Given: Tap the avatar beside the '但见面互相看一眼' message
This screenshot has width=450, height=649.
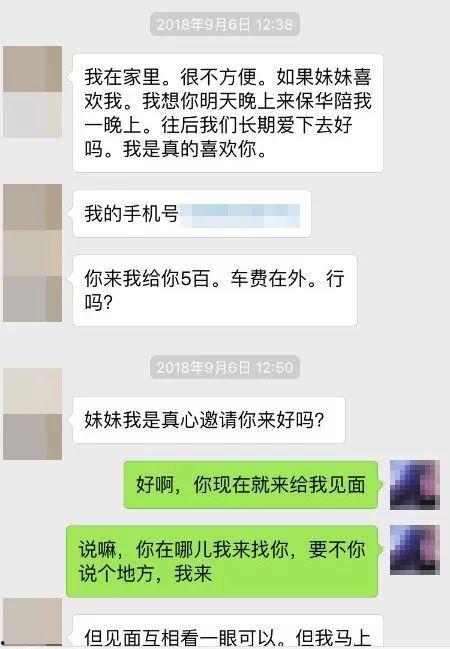Looking at the screenshot, I should click(x=32, y=623).
